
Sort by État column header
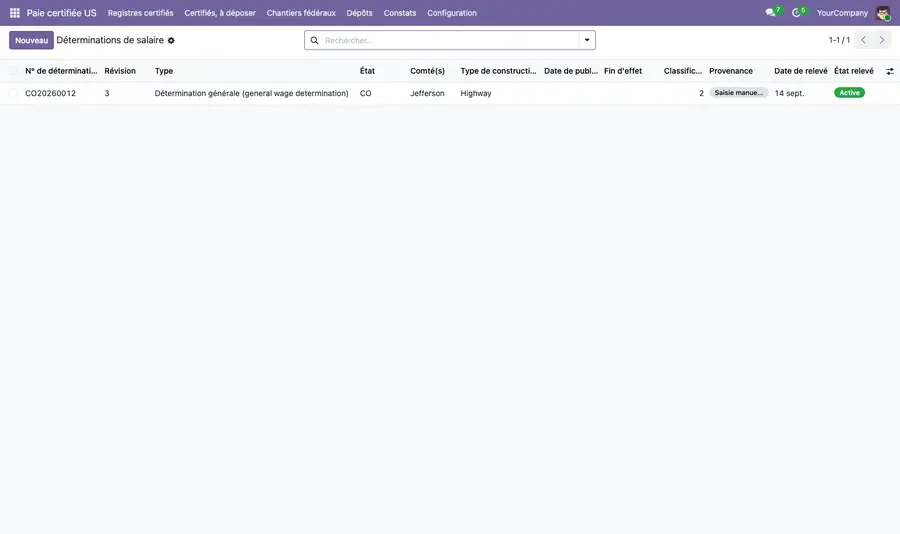367,71
